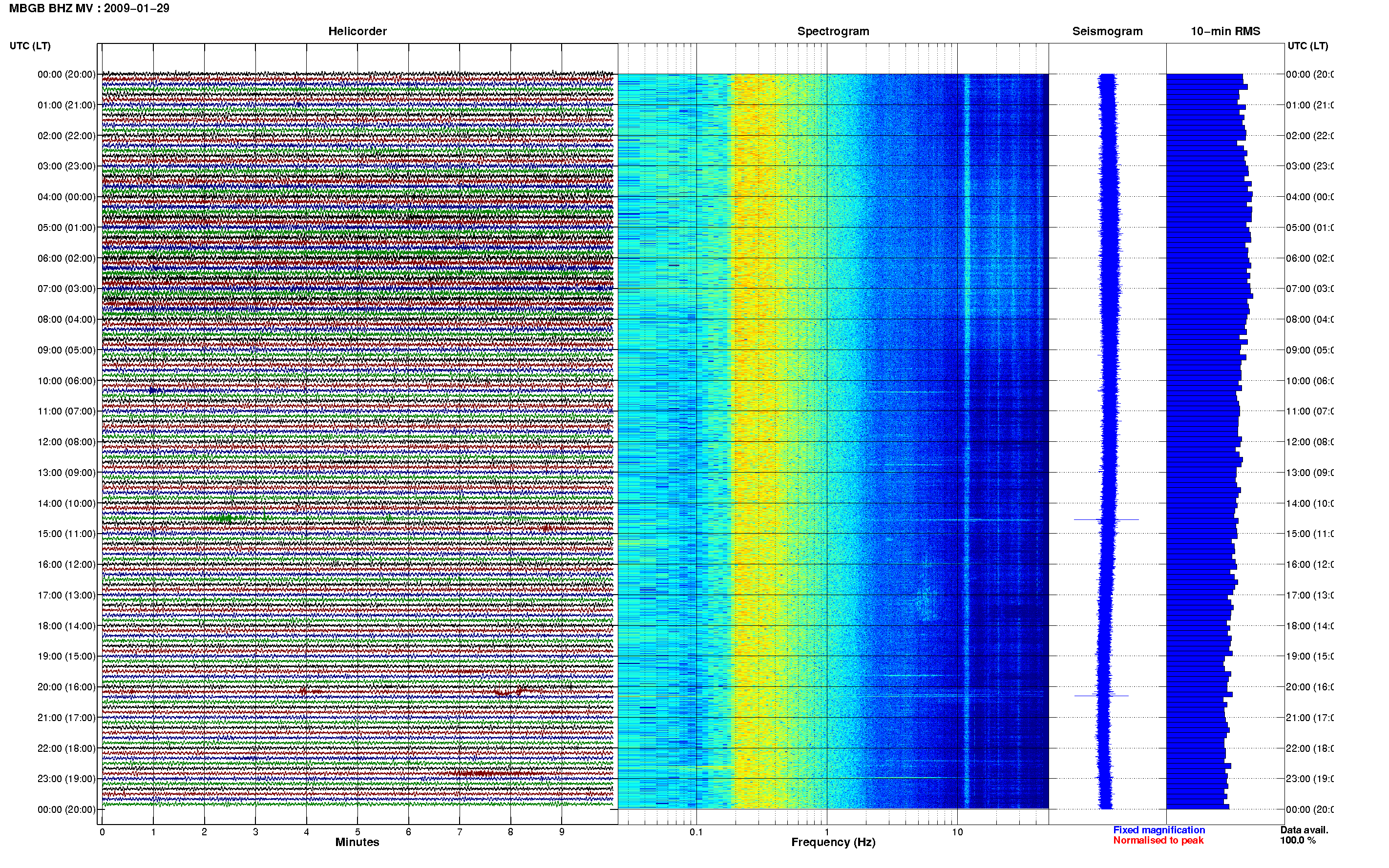The image size is (1389, 868).
Task: Select the "02:00 (22:00)" left axis label
Action: [x=66, y=136]
